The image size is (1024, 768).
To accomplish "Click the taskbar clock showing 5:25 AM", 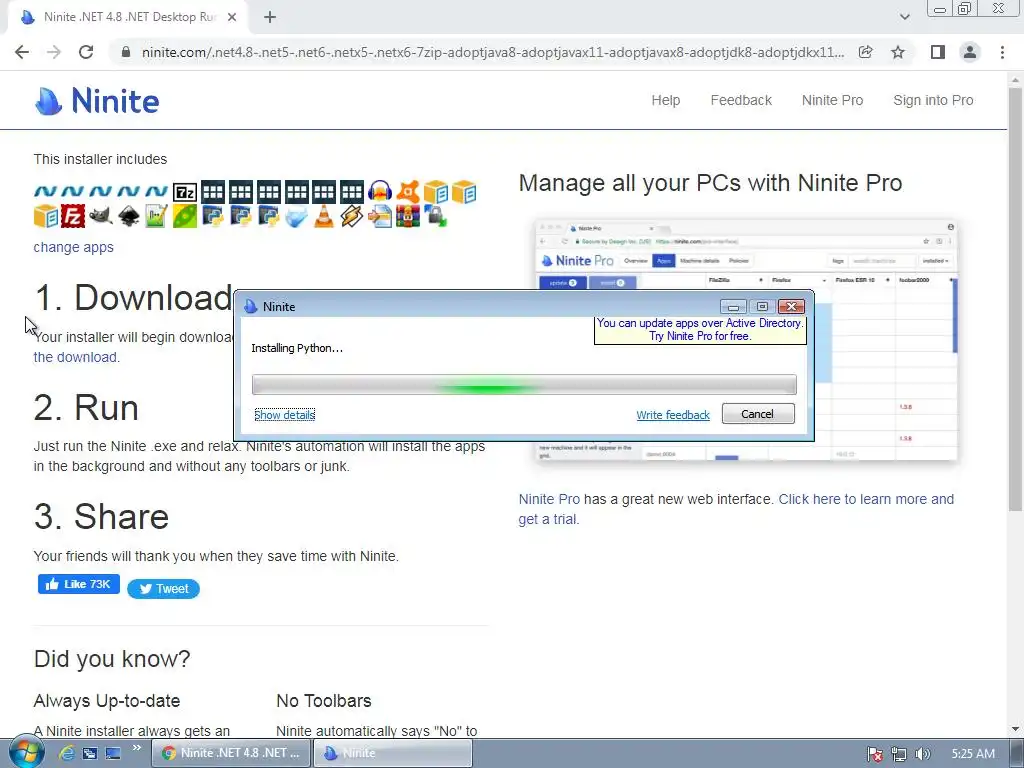I will click(973, 754).
